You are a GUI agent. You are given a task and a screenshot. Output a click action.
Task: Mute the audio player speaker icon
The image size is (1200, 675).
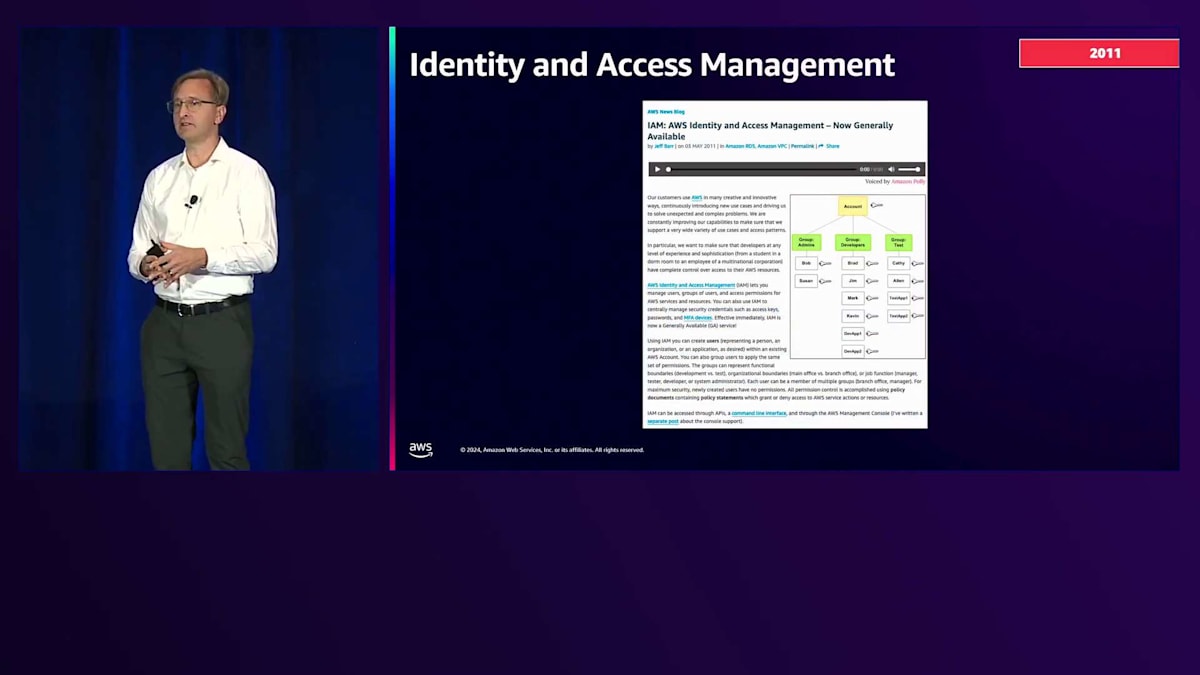[x=891, y=169]
